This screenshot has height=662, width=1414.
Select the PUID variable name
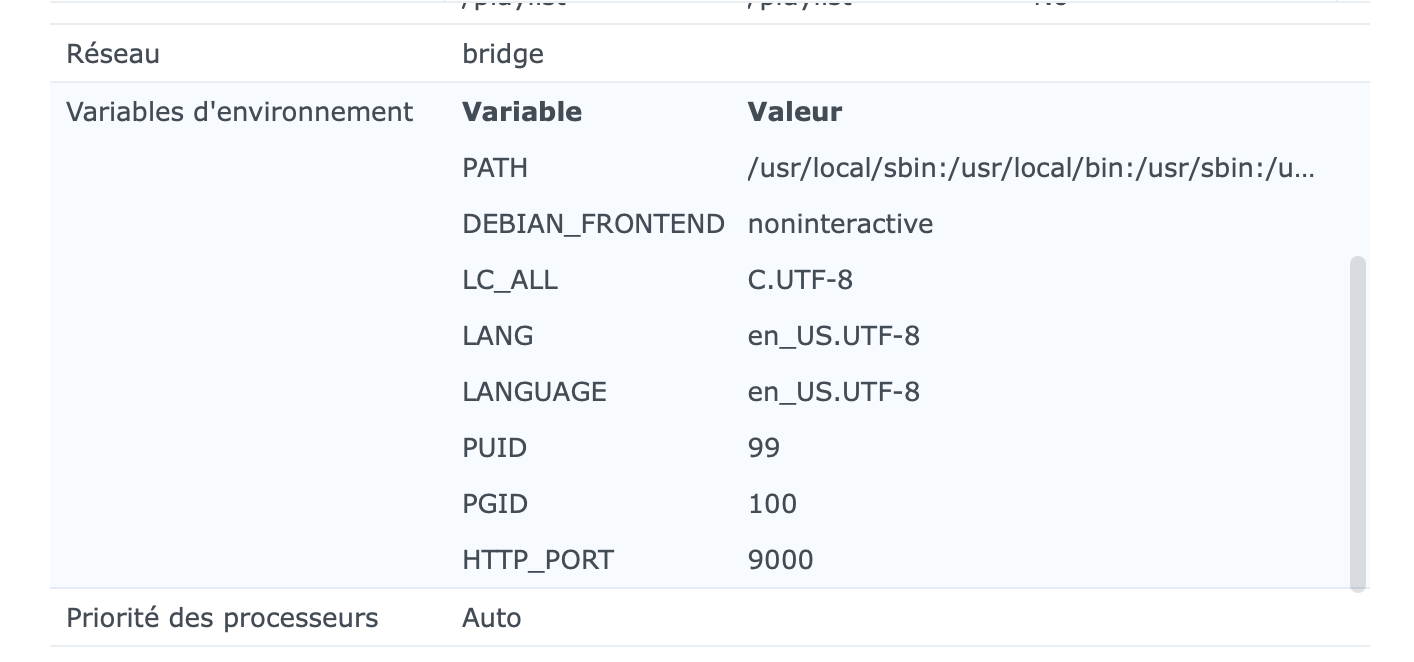[494, 448]
